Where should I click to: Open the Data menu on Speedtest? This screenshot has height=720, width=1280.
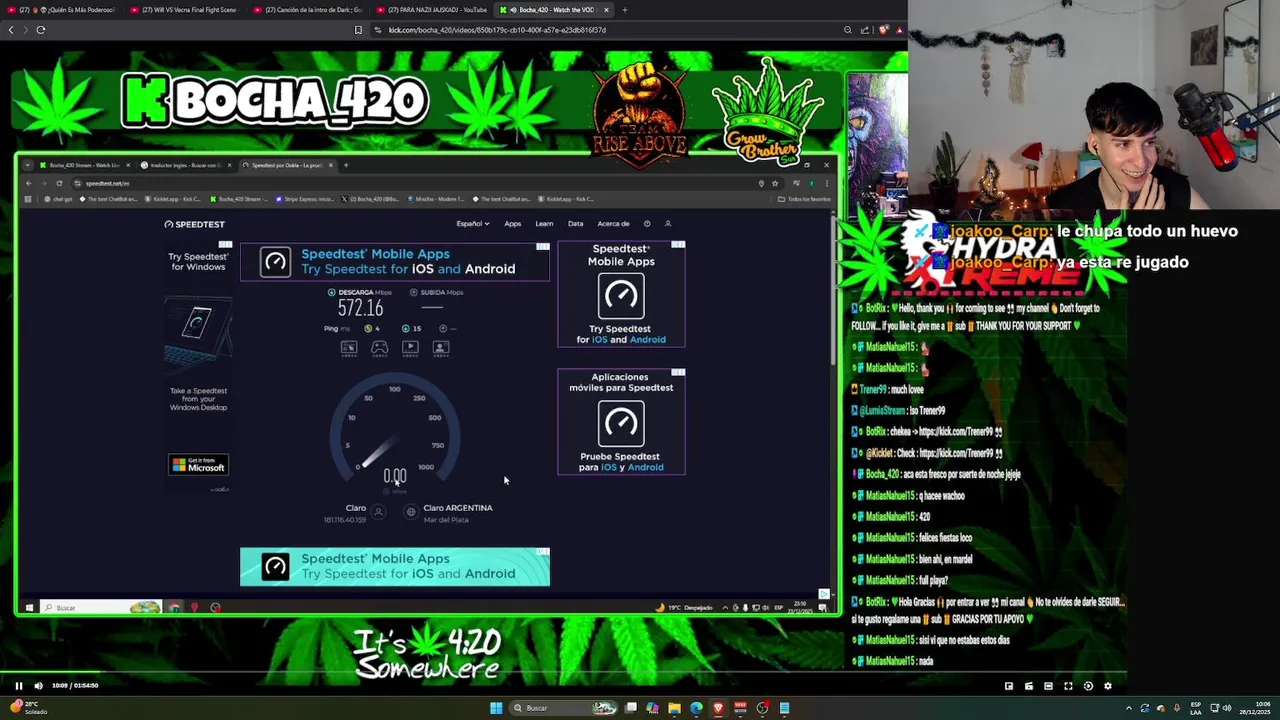[x=575, y=224]
